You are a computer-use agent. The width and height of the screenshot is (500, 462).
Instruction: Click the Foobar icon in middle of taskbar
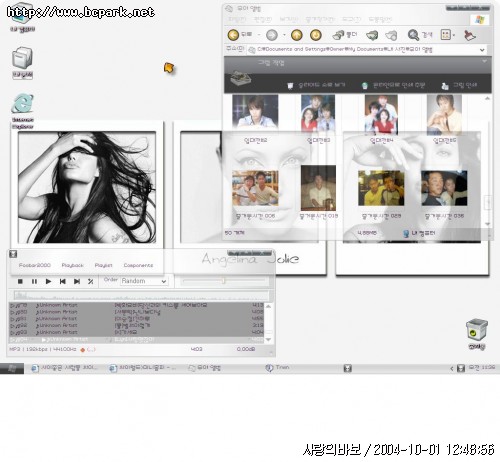coord(347,368)
